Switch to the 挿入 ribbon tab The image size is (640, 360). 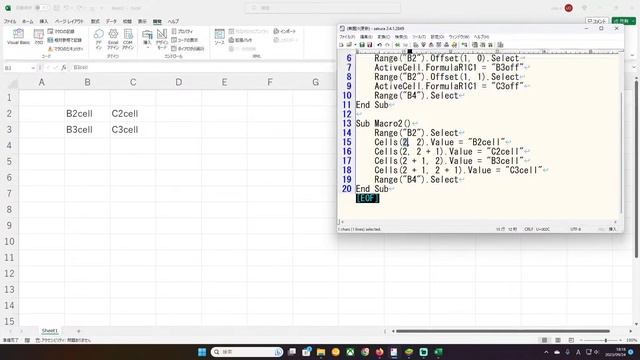pyautogui.click(x=44, y=21)
